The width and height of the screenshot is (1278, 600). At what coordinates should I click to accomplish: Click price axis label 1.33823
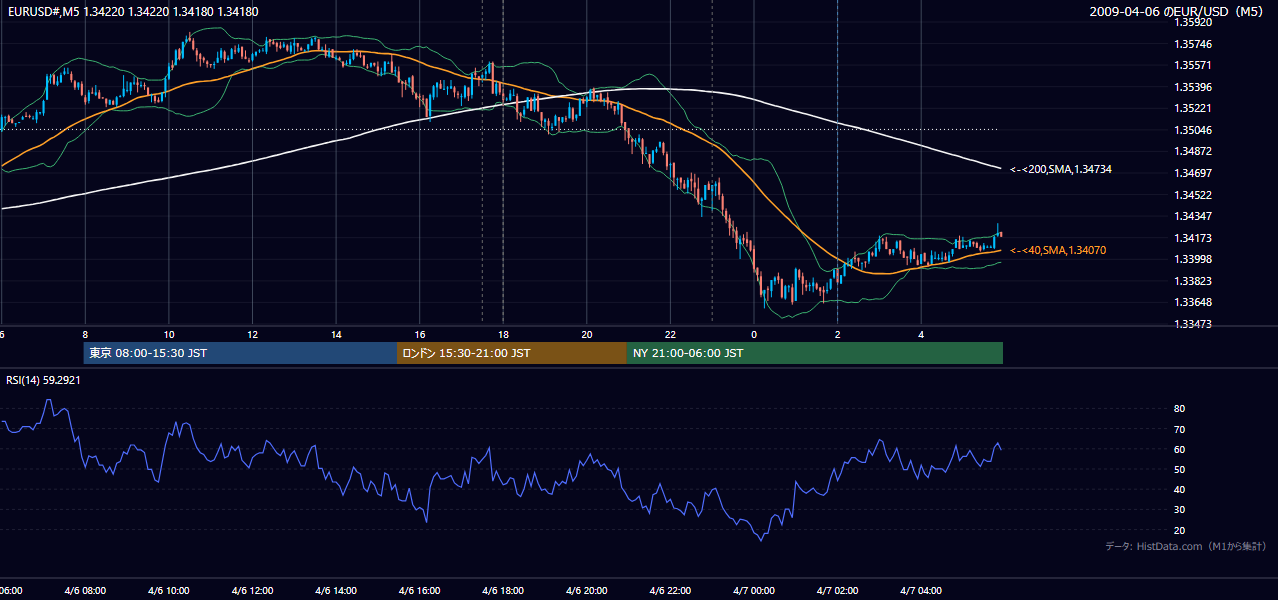click(1192, 281)
